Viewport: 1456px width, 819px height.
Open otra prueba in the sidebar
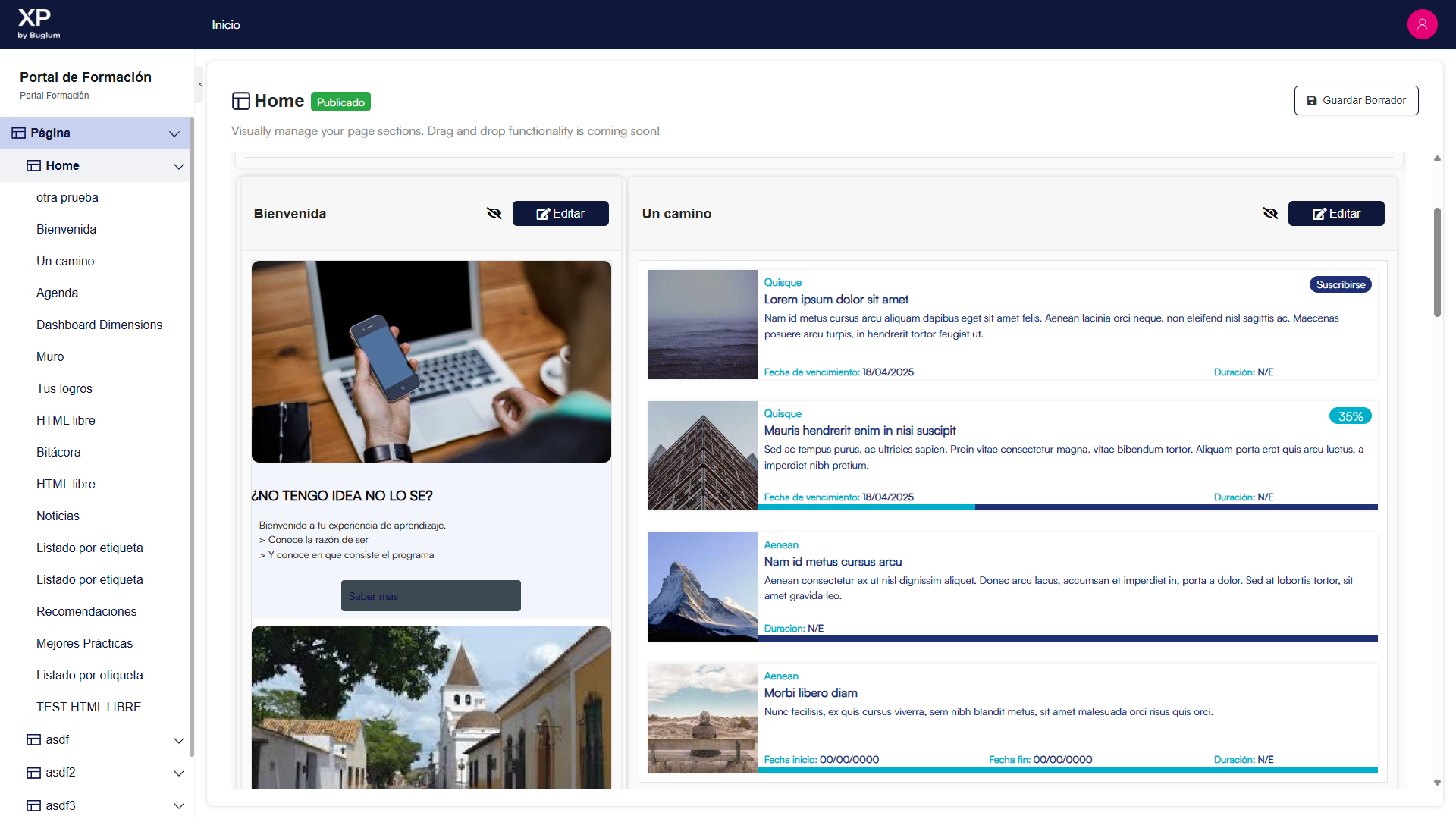click(x=67, y=198)
